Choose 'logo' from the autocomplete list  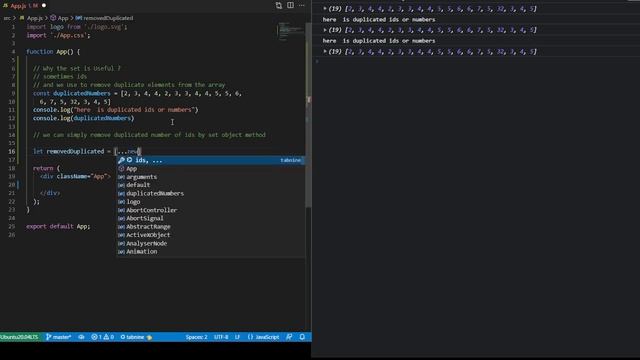coord(211,202)
